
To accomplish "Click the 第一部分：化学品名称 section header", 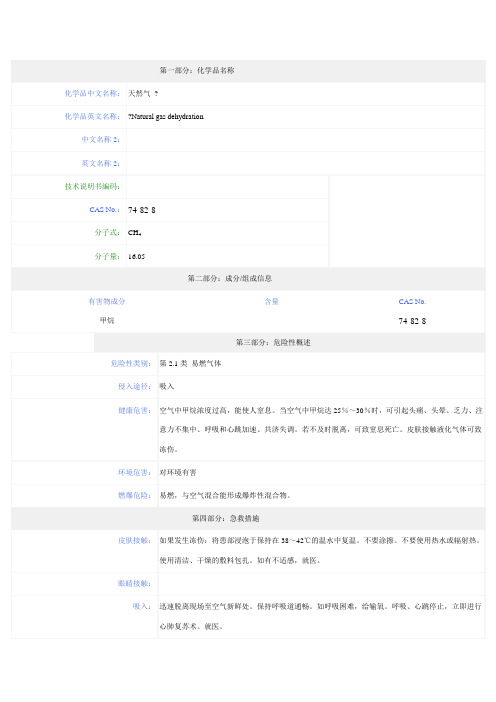I will 197,70.
